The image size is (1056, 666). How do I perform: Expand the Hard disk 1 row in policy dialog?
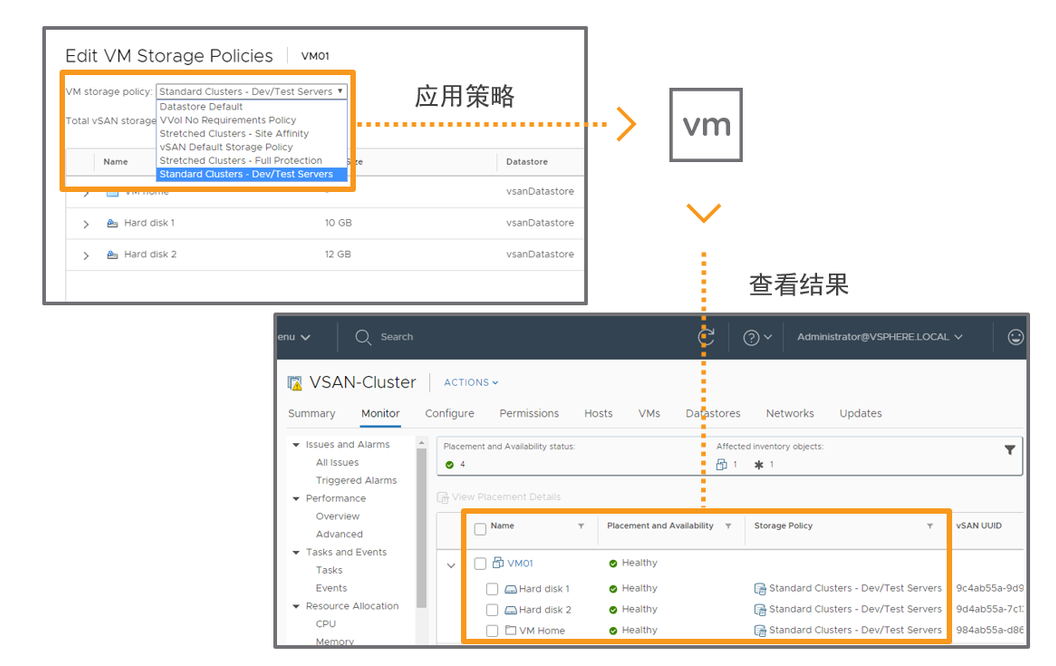pos(86,224)
